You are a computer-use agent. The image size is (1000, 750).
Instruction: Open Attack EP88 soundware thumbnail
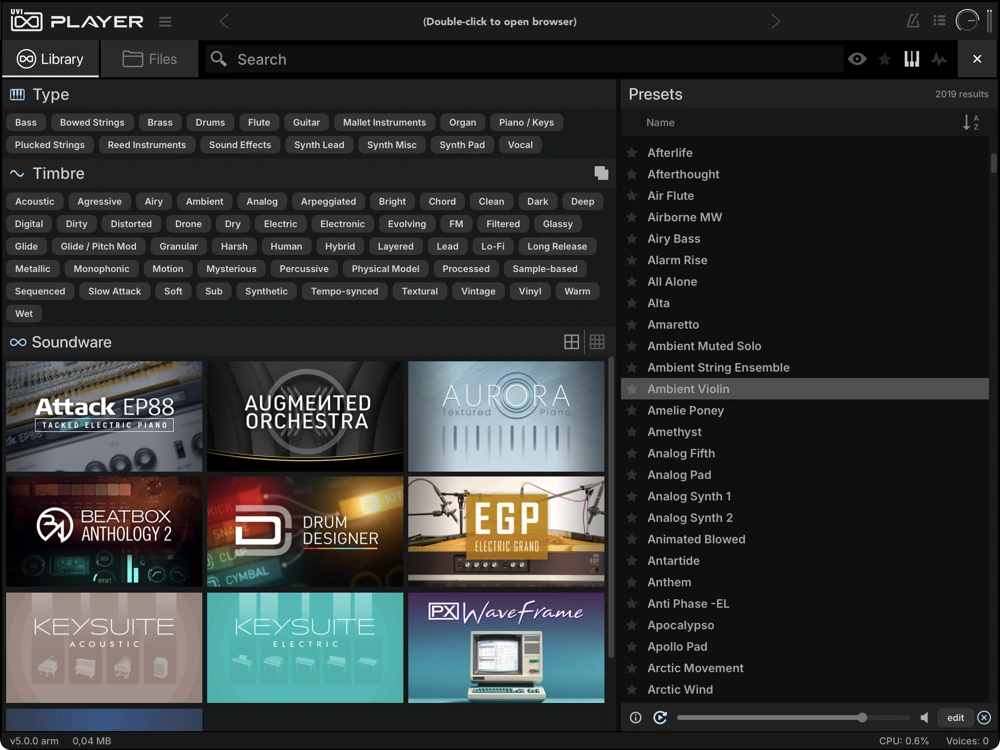point(104,416)
